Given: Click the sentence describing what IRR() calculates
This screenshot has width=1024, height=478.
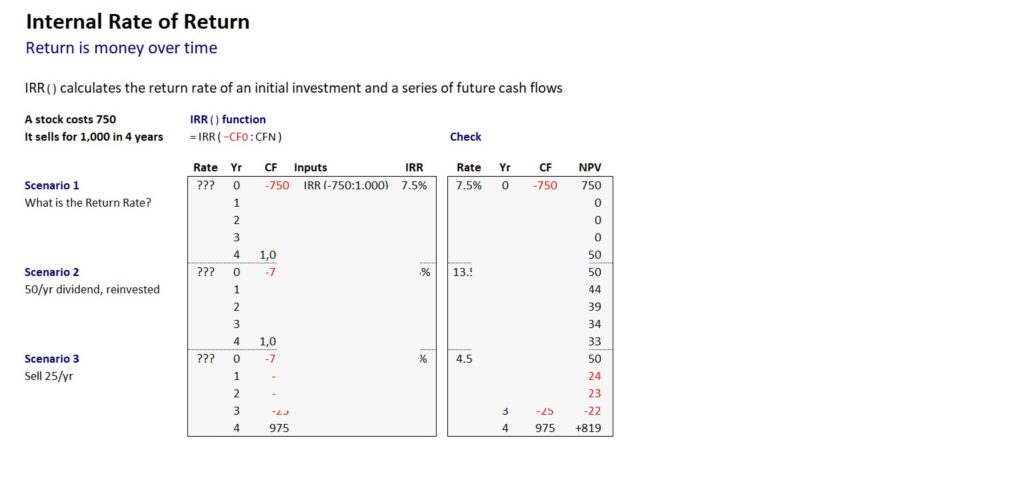Looking at the screenshot, I should [294, 88].
